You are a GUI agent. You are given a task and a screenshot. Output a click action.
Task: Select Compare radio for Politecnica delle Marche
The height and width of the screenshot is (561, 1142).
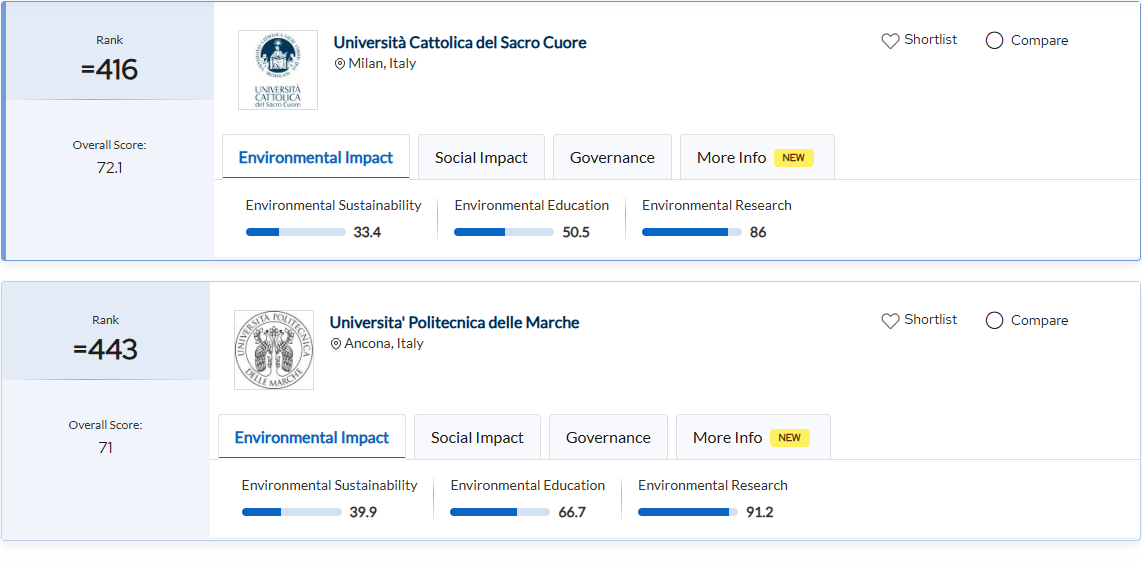coord(994,321)
